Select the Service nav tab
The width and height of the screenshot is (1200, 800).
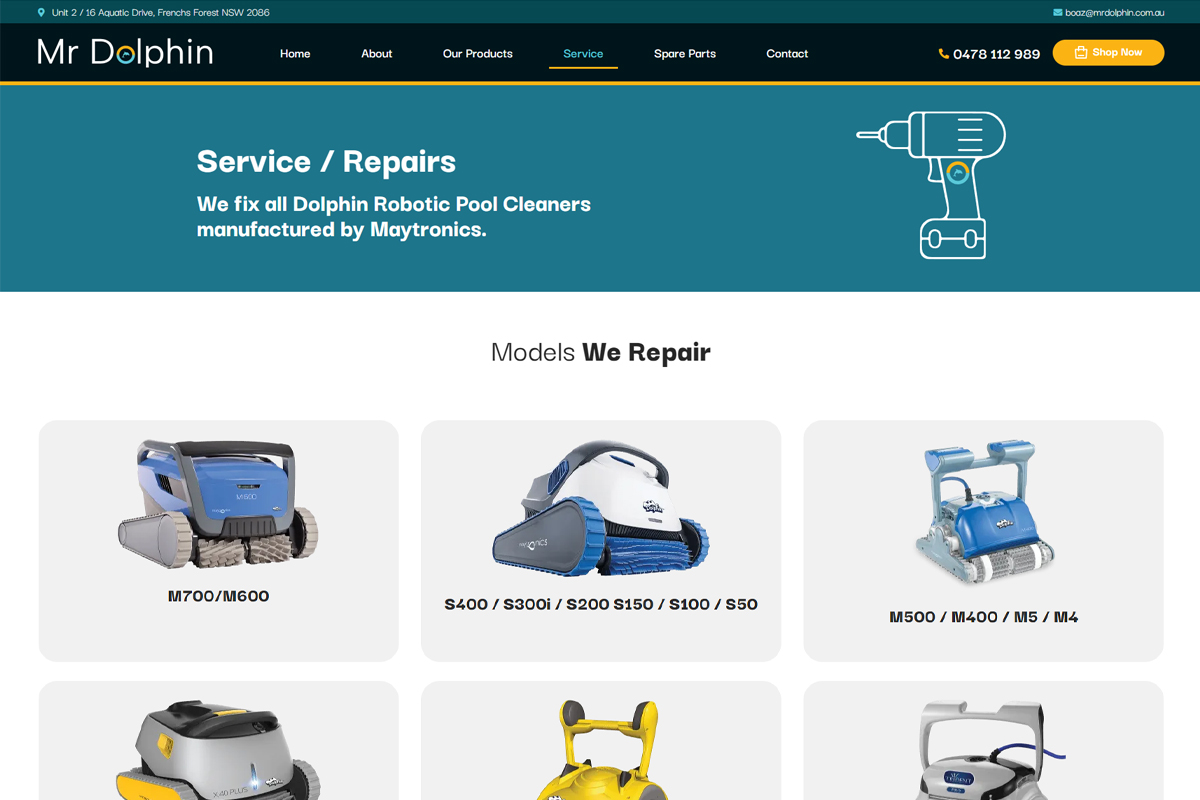click(x=583, y=54)
